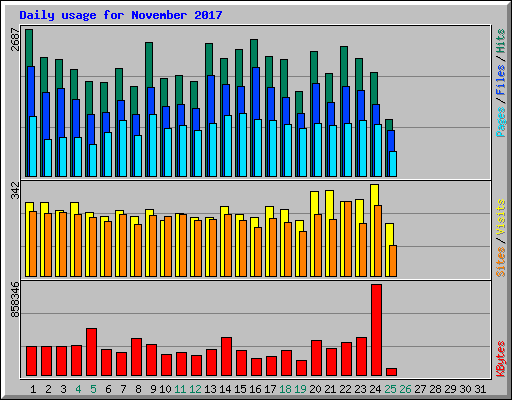Click the KBytes legend label
This screenshot has width=512, height=400.
coord(501,359)
